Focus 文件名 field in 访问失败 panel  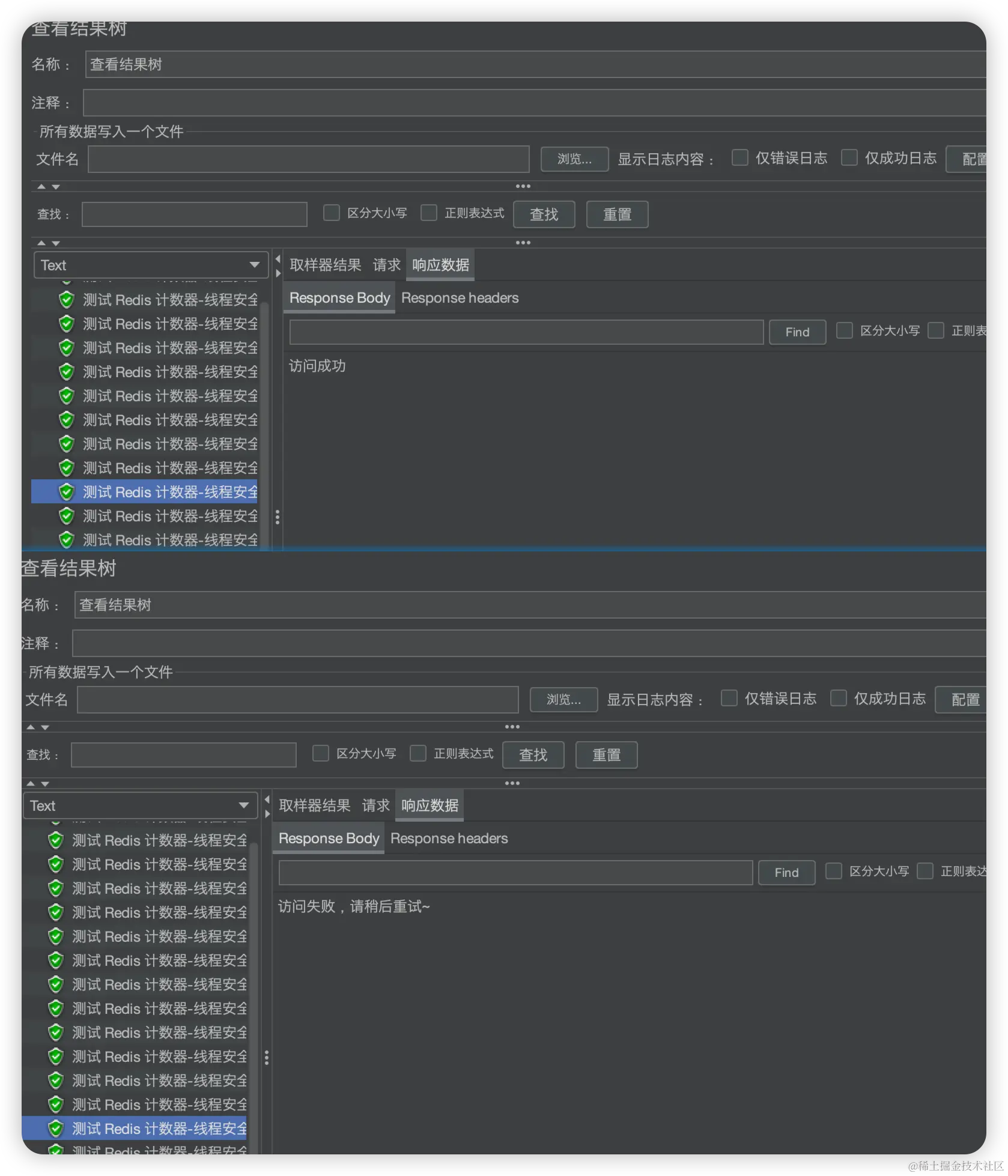(x=297, y=700)
